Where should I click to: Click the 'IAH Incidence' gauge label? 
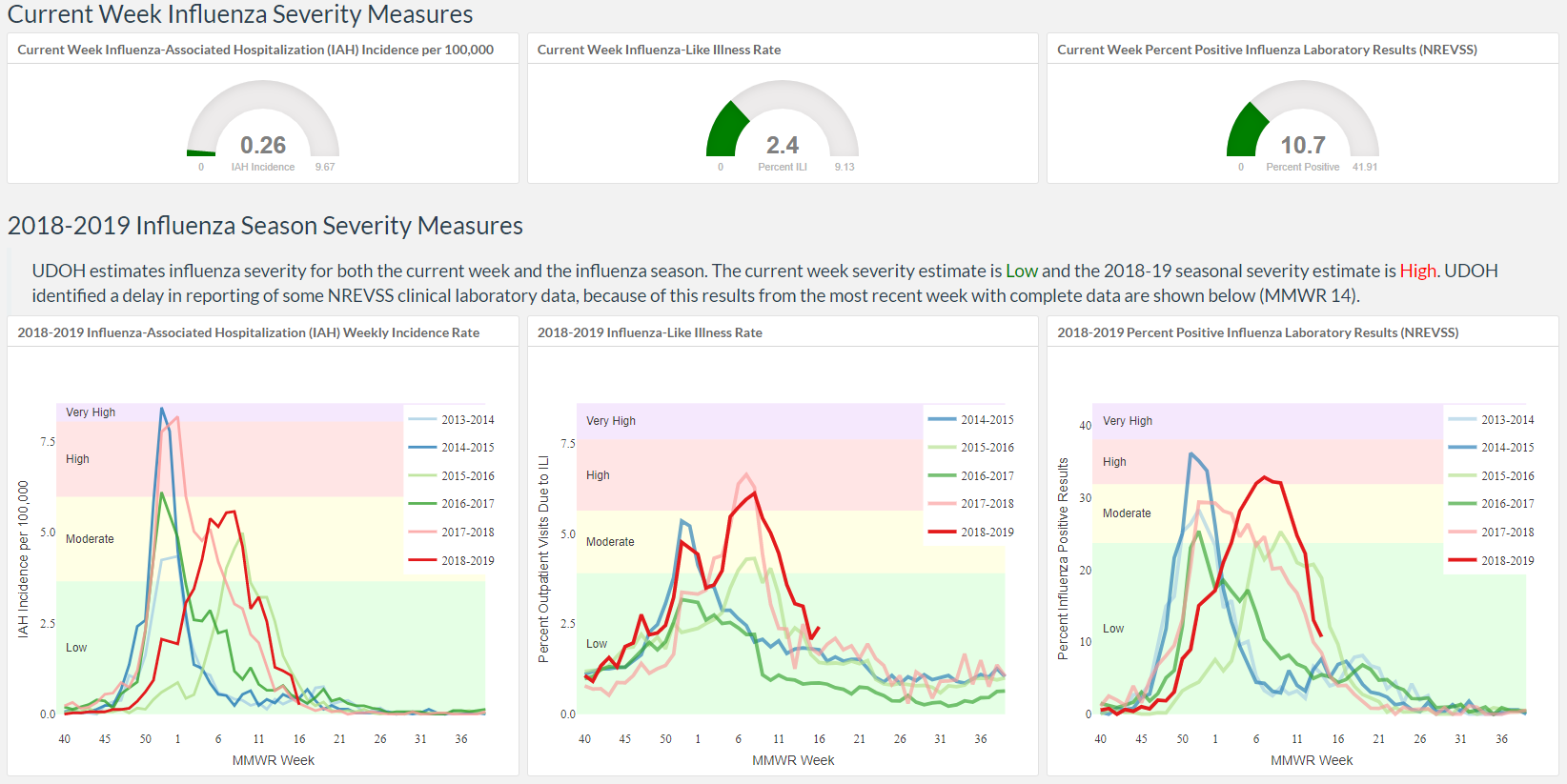[263, 167]
